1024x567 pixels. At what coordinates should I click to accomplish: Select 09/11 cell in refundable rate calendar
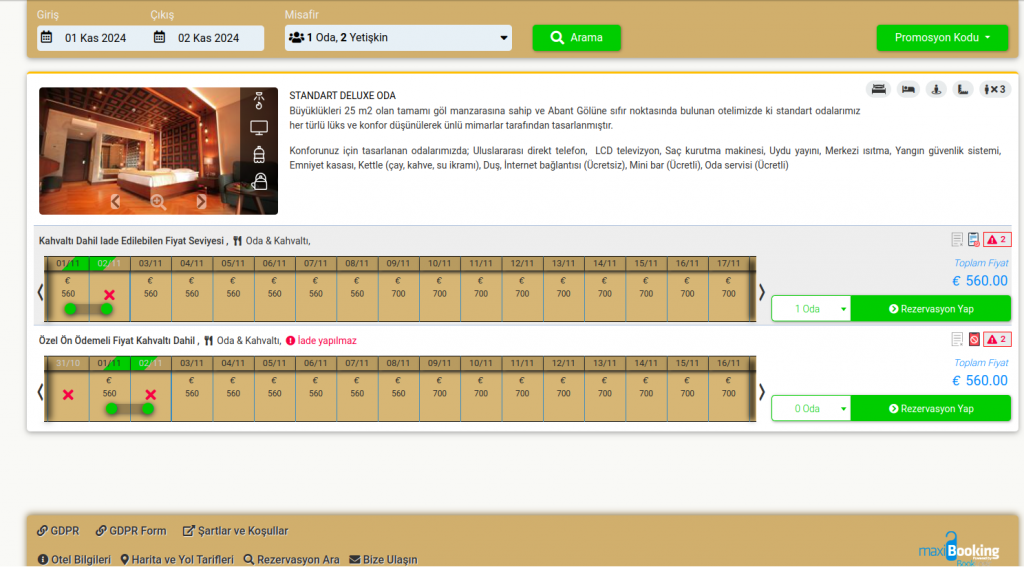pos(398,288)
